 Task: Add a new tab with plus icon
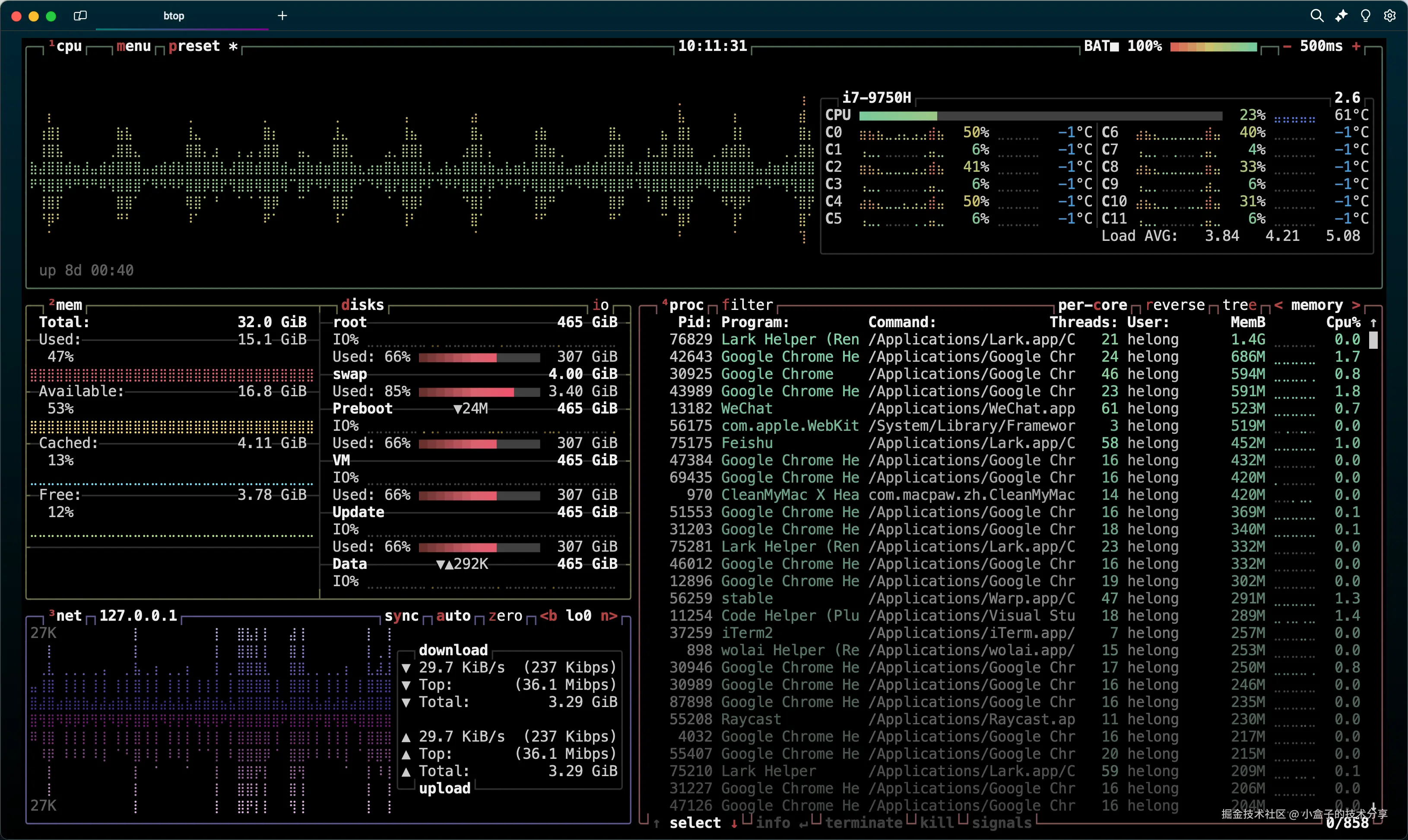(x=282, y=16)
